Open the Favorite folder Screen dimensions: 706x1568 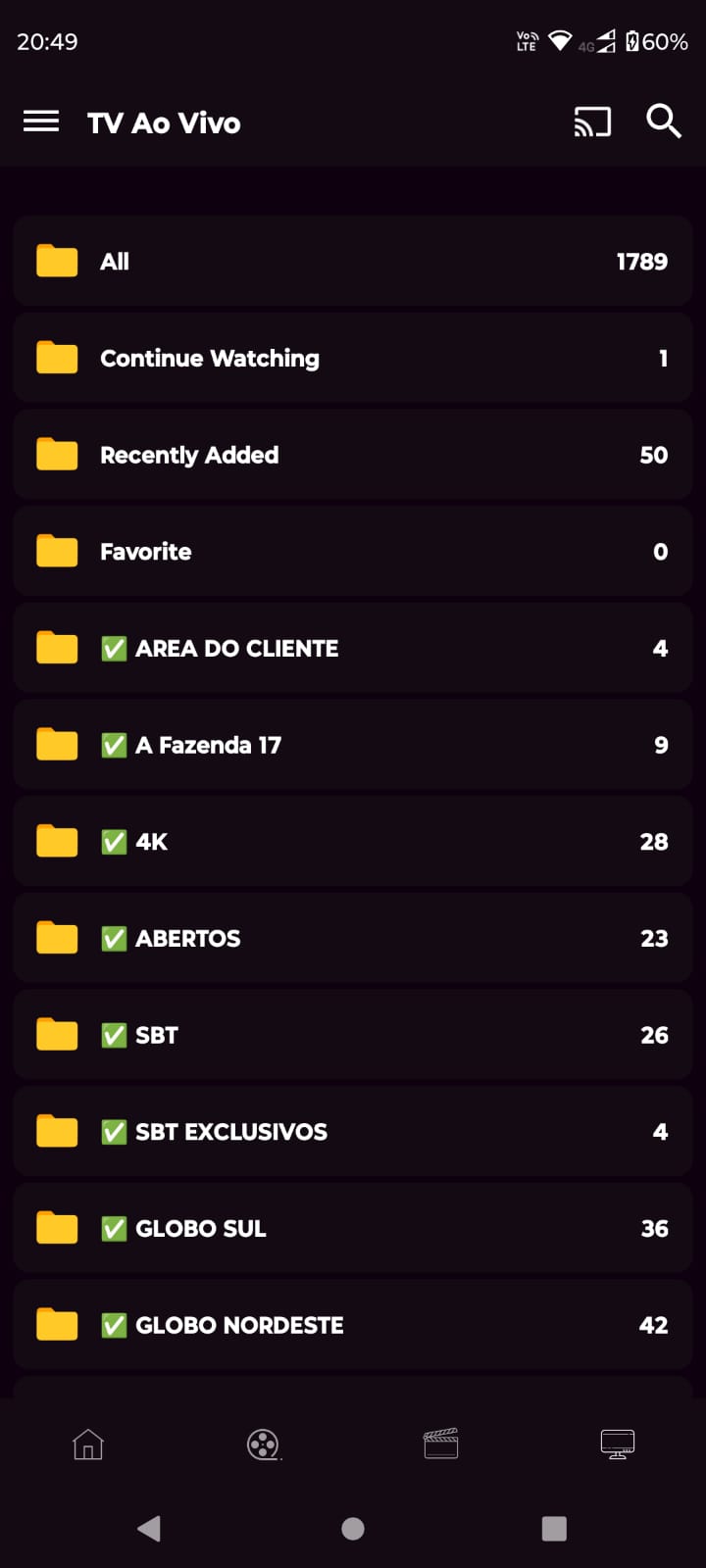click(353, 552)
